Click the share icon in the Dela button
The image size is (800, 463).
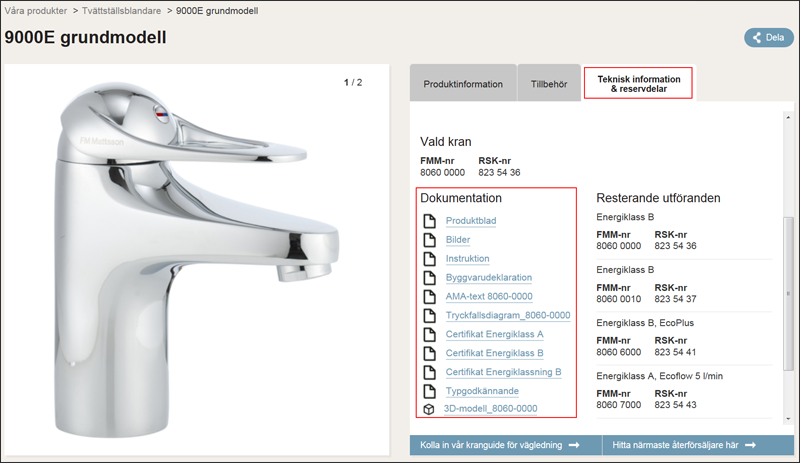click(757, 37)
